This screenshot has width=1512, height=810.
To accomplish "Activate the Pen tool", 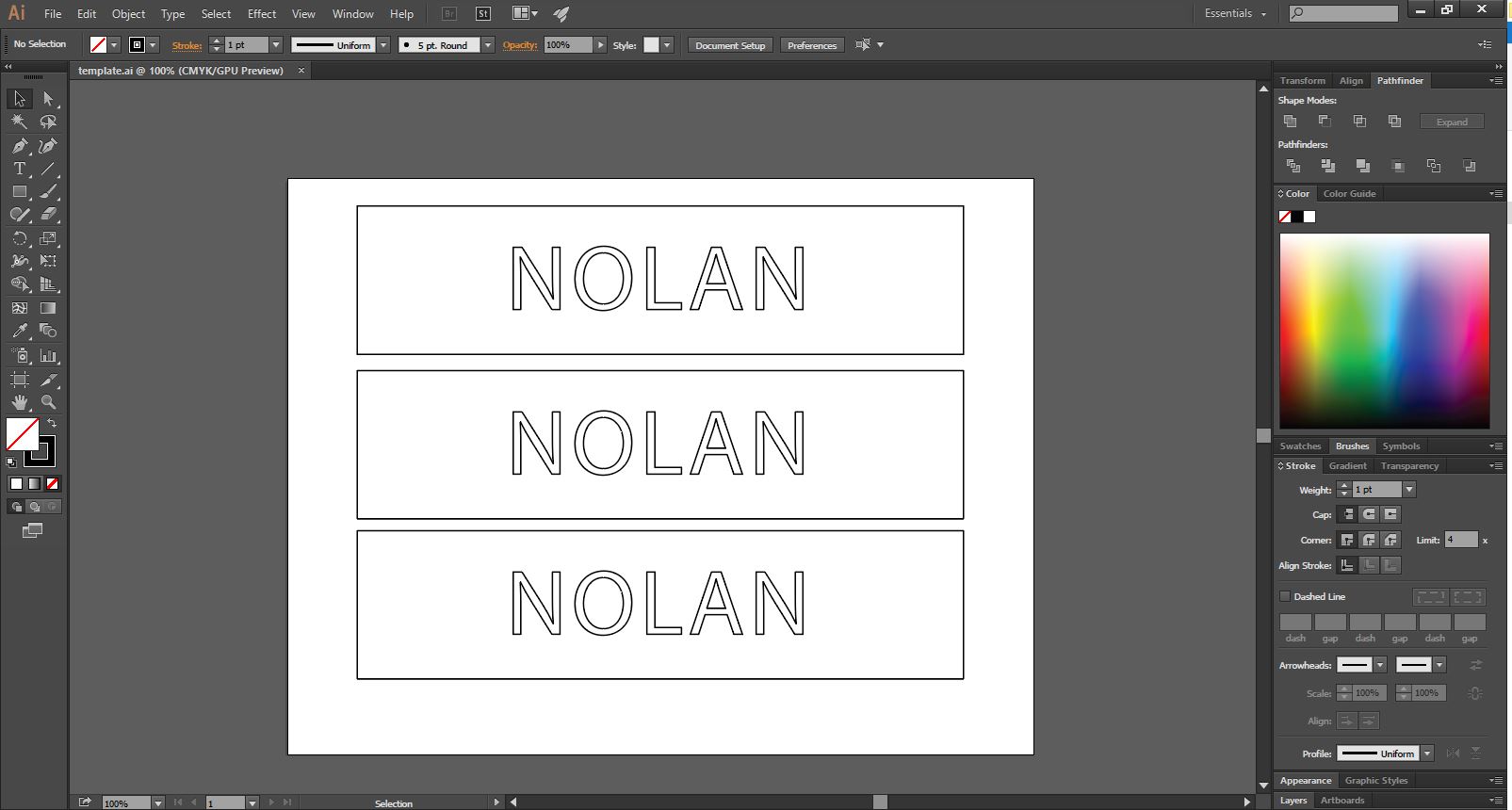I will tap(19, 146).
